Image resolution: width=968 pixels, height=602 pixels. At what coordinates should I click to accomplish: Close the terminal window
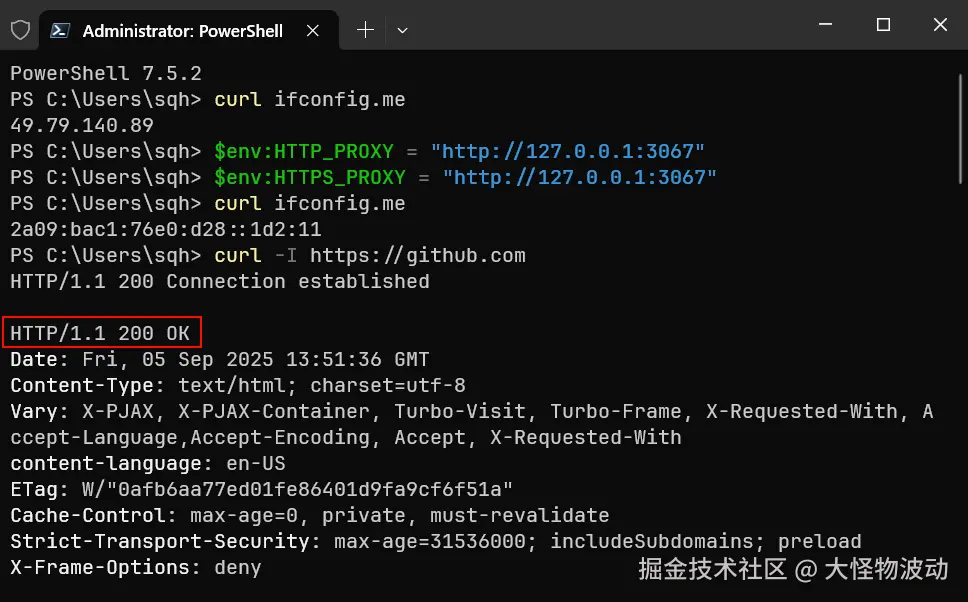(940, 26)
